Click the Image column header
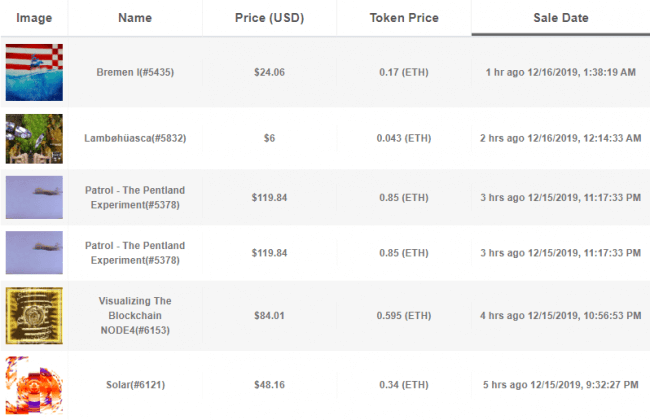This screenshot has width=650, height=420. [34, 18]
